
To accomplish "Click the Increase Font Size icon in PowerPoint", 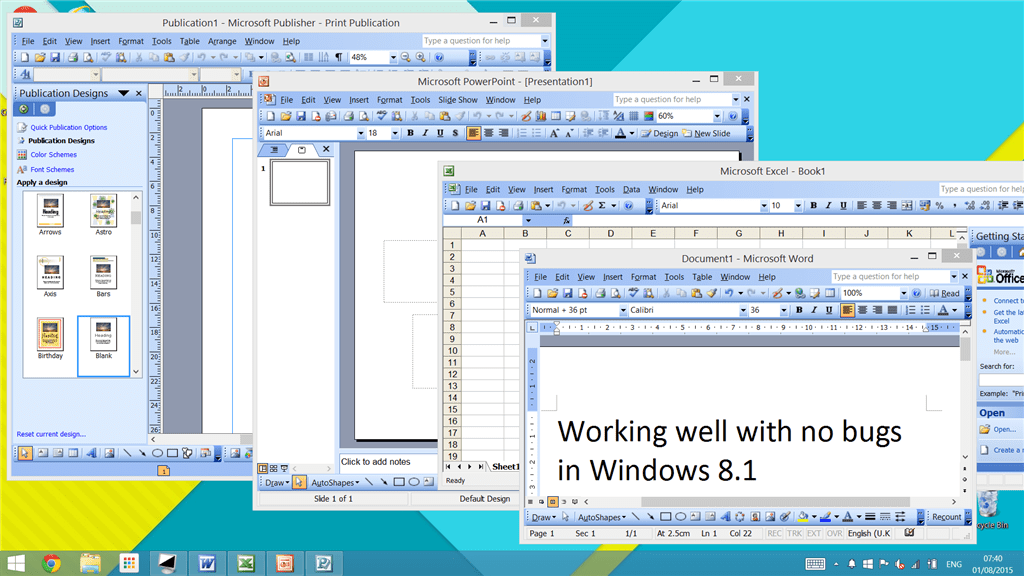I will point(554,133).
